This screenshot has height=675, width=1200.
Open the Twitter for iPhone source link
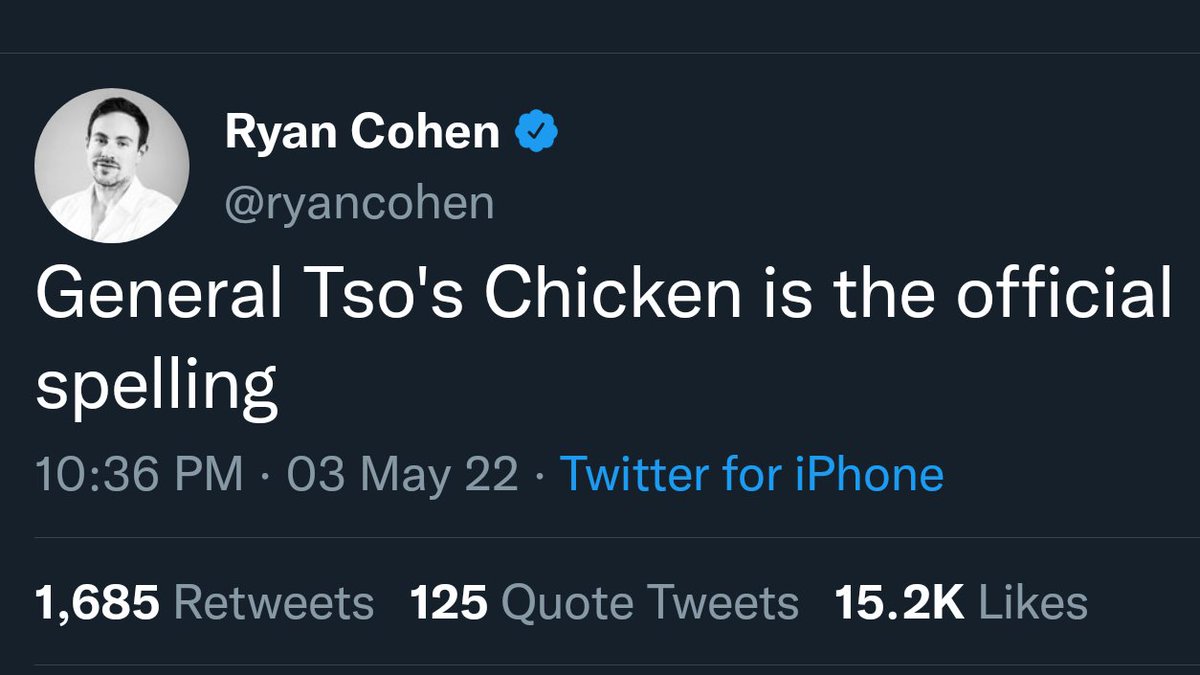[751, 473]
